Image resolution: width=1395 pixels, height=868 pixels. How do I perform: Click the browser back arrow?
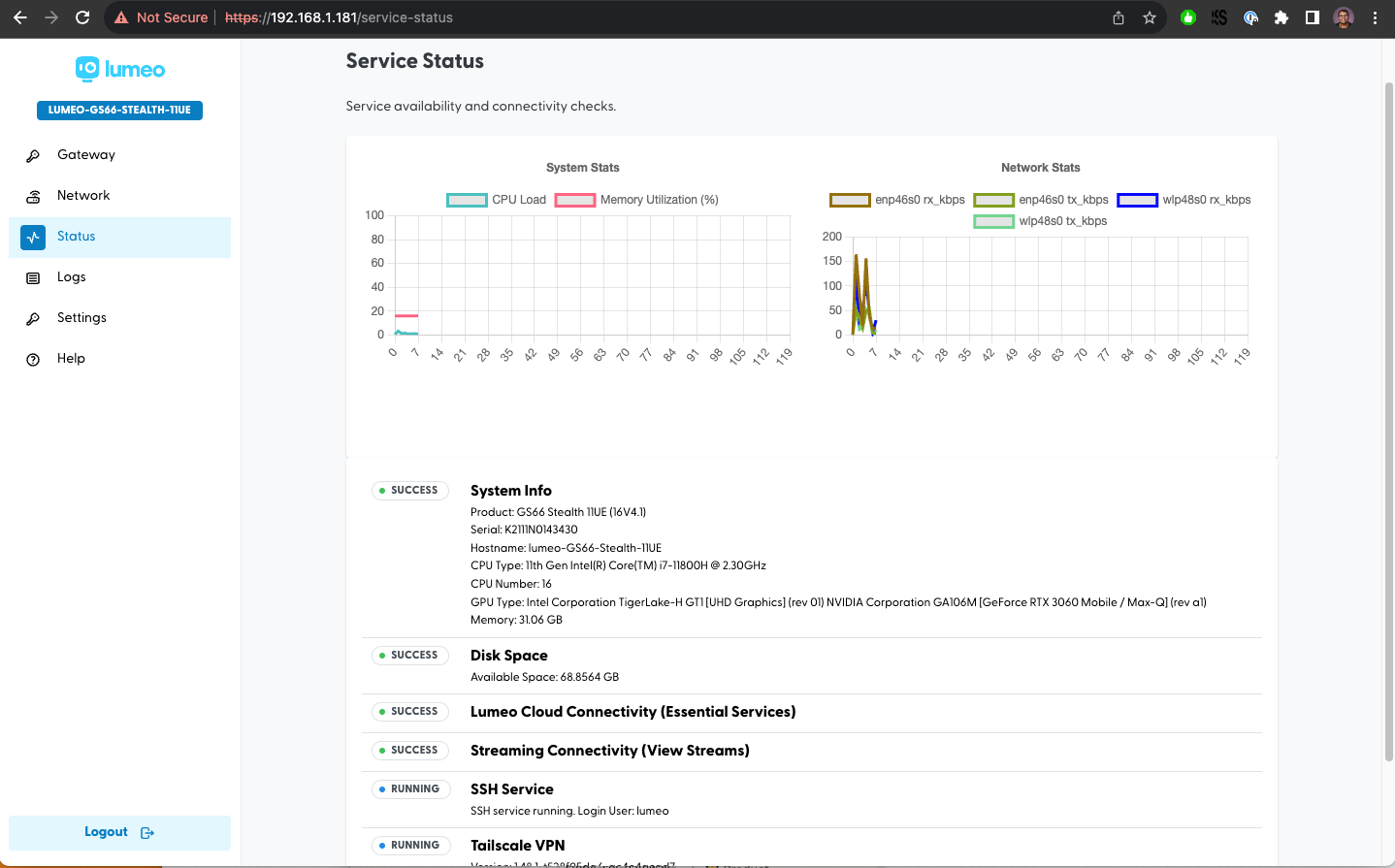click(20, 17)
